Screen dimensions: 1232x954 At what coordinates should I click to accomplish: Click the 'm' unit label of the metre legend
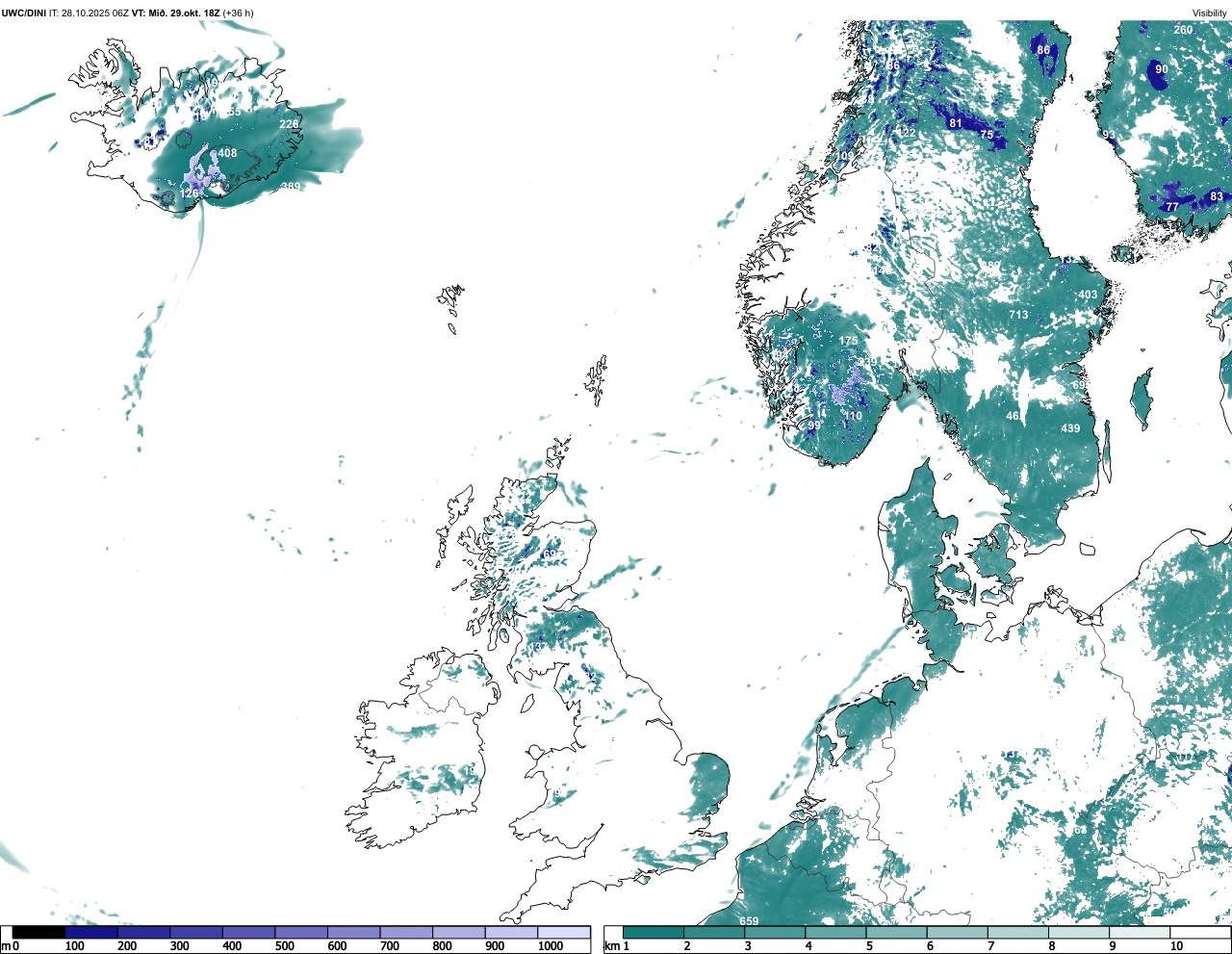coord(5,946)
